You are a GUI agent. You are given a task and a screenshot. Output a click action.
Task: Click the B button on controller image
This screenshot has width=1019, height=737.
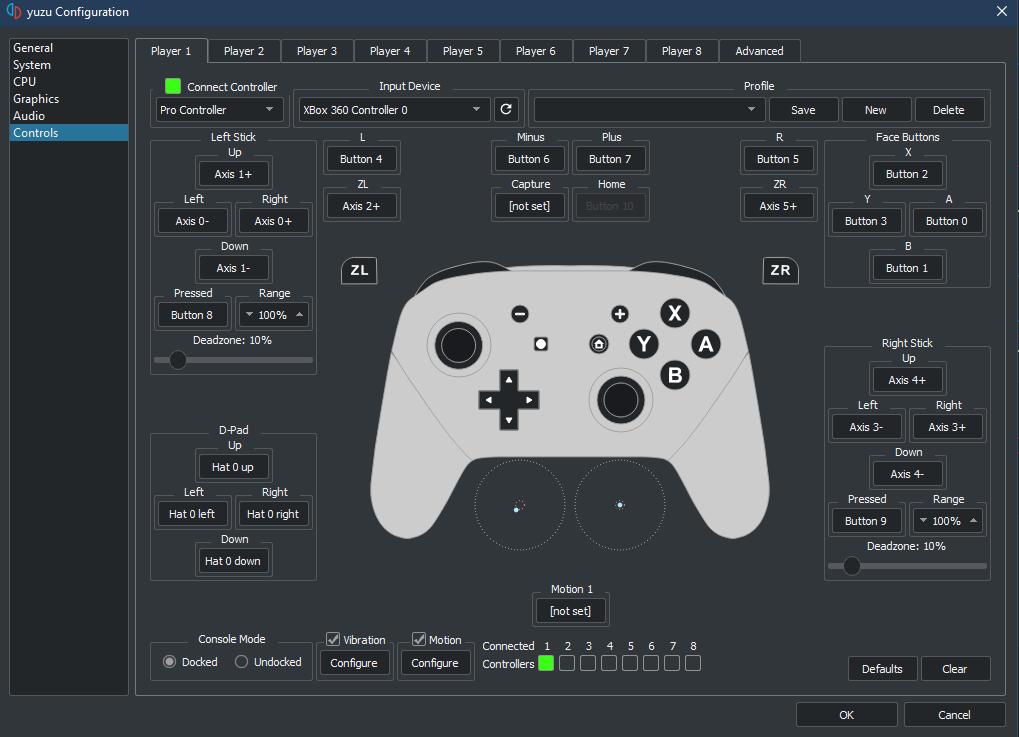coord(675,375)
